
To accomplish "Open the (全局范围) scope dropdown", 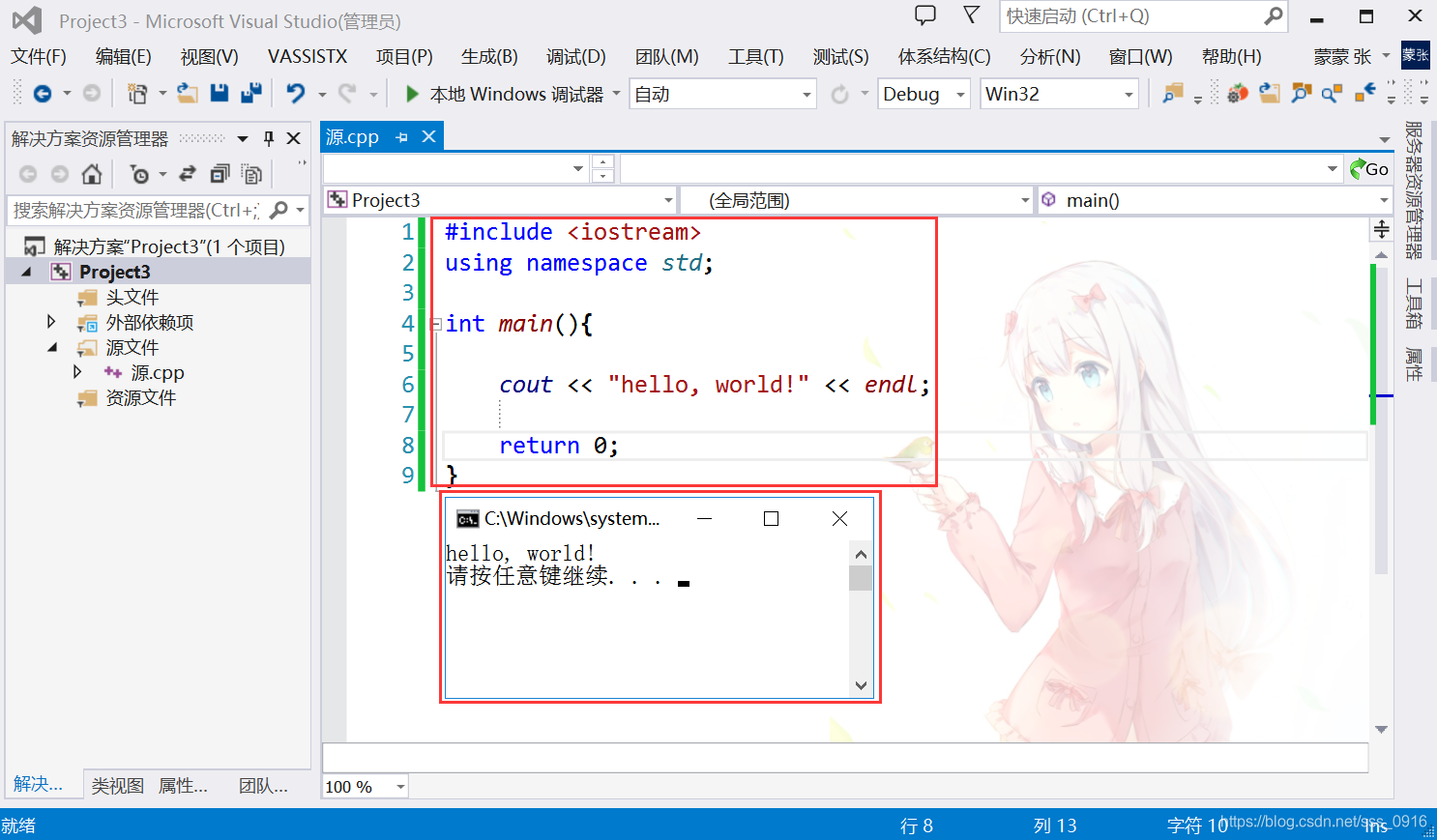I will tap(1025, 200).
